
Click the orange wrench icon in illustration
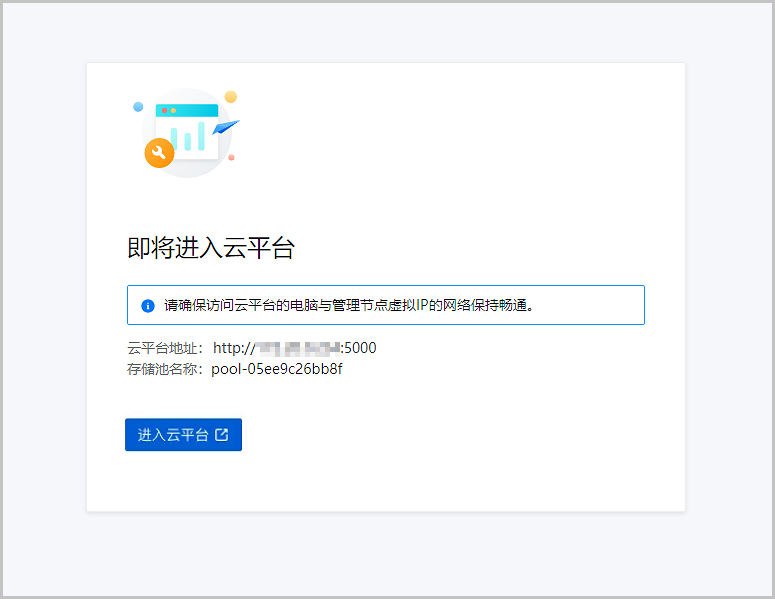159,153
